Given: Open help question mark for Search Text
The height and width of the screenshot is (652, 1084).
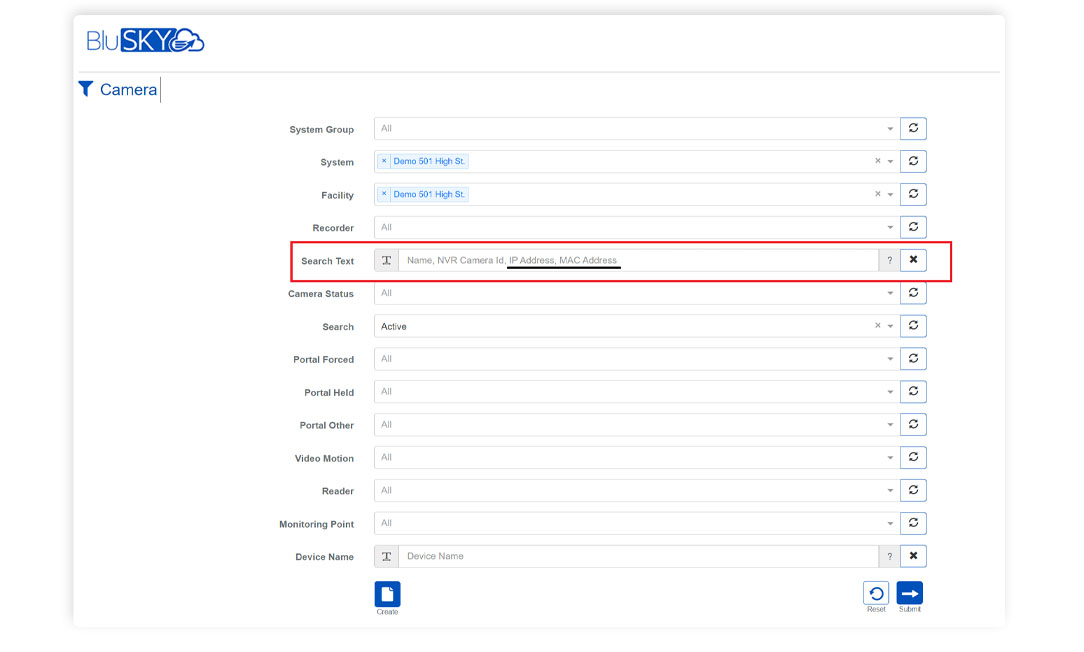Looking at the screenshot, I should point(889,260).
